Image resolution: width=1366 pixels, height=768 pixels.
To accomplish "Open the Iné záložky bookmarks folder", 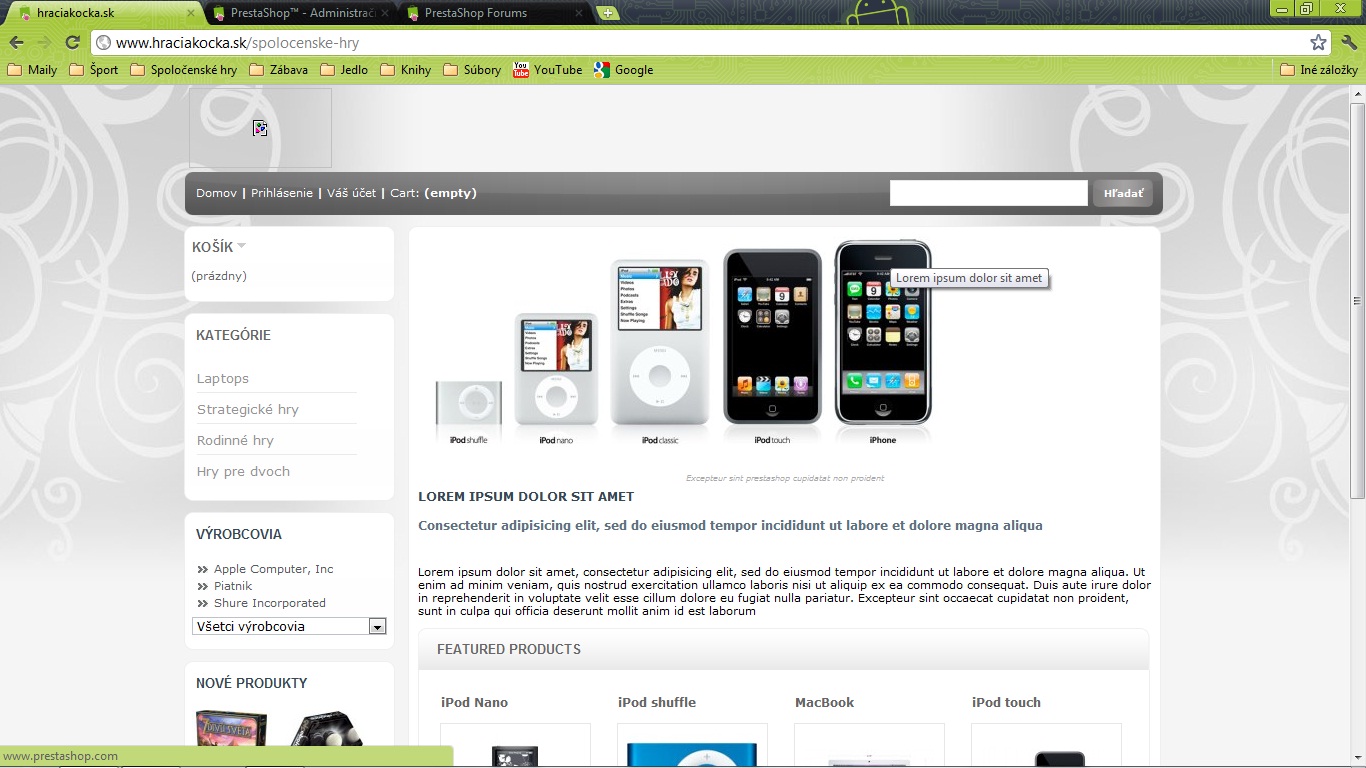I will [x=1319, y=70].
